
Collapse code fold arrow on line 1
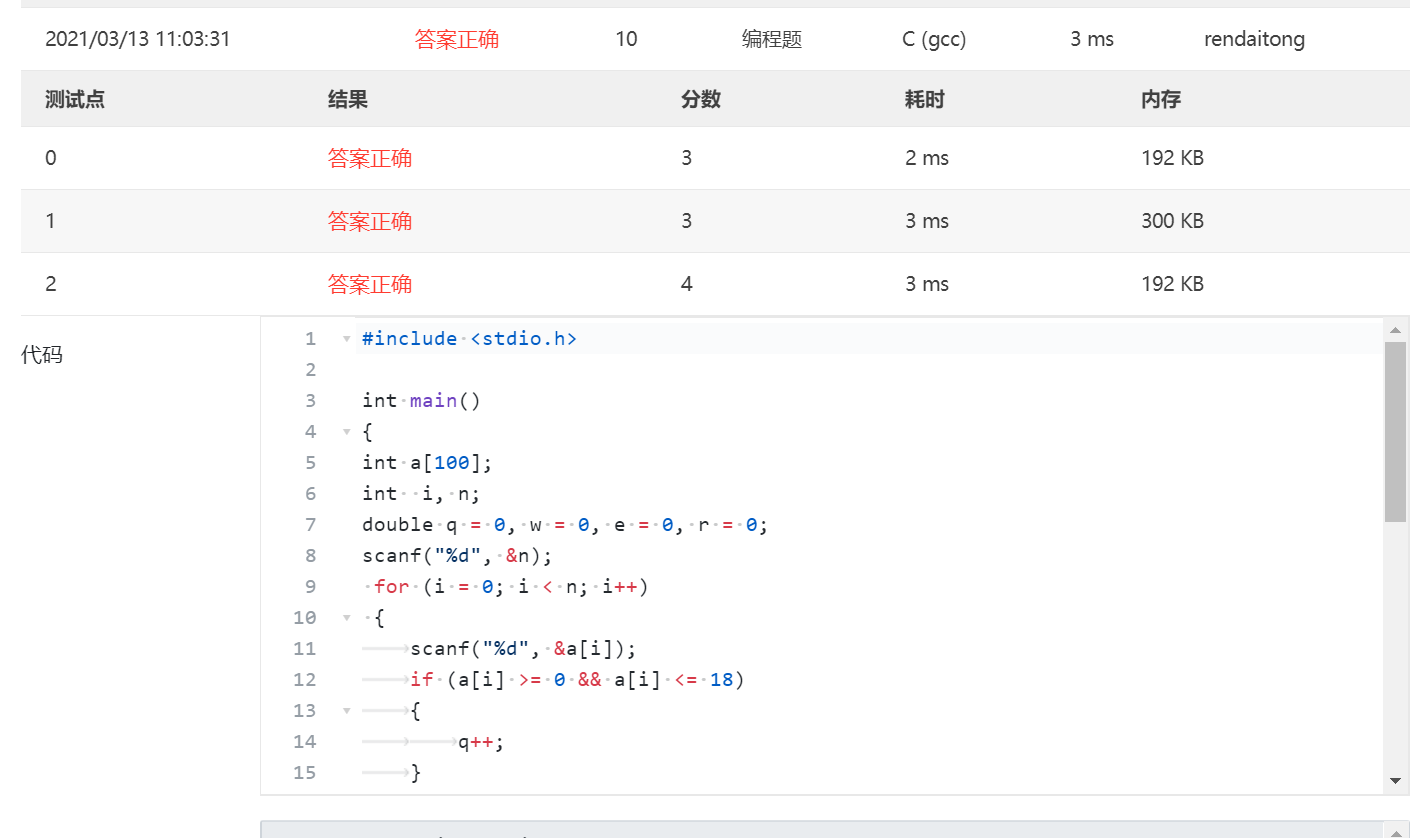[x=347, y=339]
